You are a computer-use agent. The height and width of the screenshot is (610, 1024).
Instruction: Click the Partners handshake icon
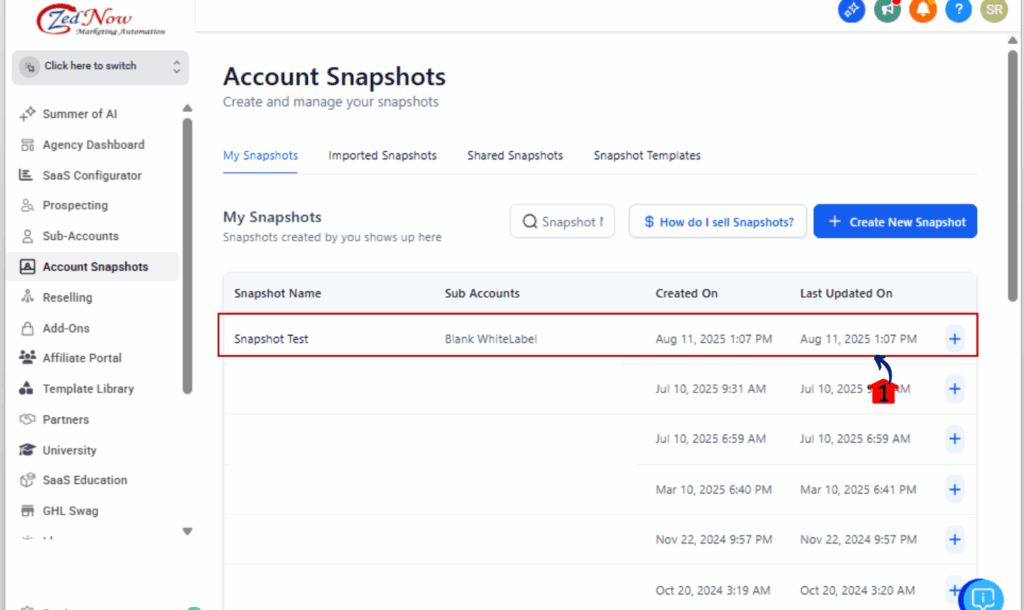27,419
